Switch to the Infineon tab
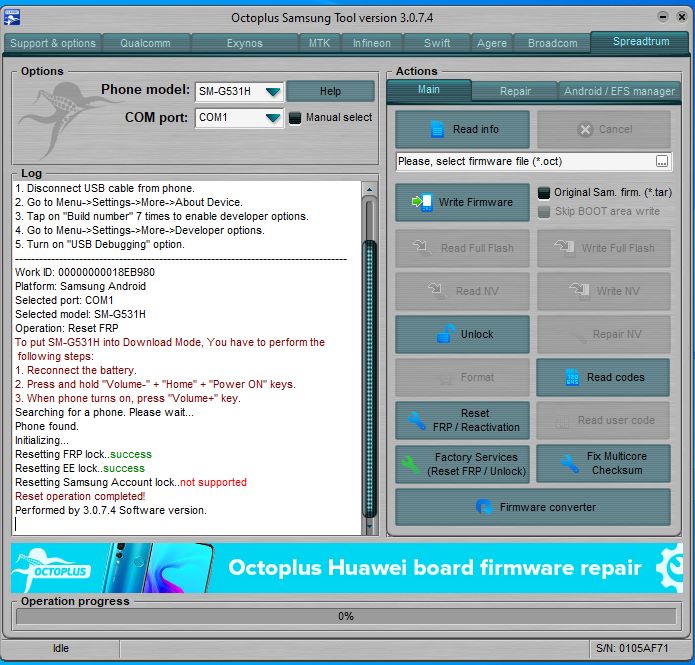Image resolution: width=695 pixels, height=665 pixels. (371, 43)
